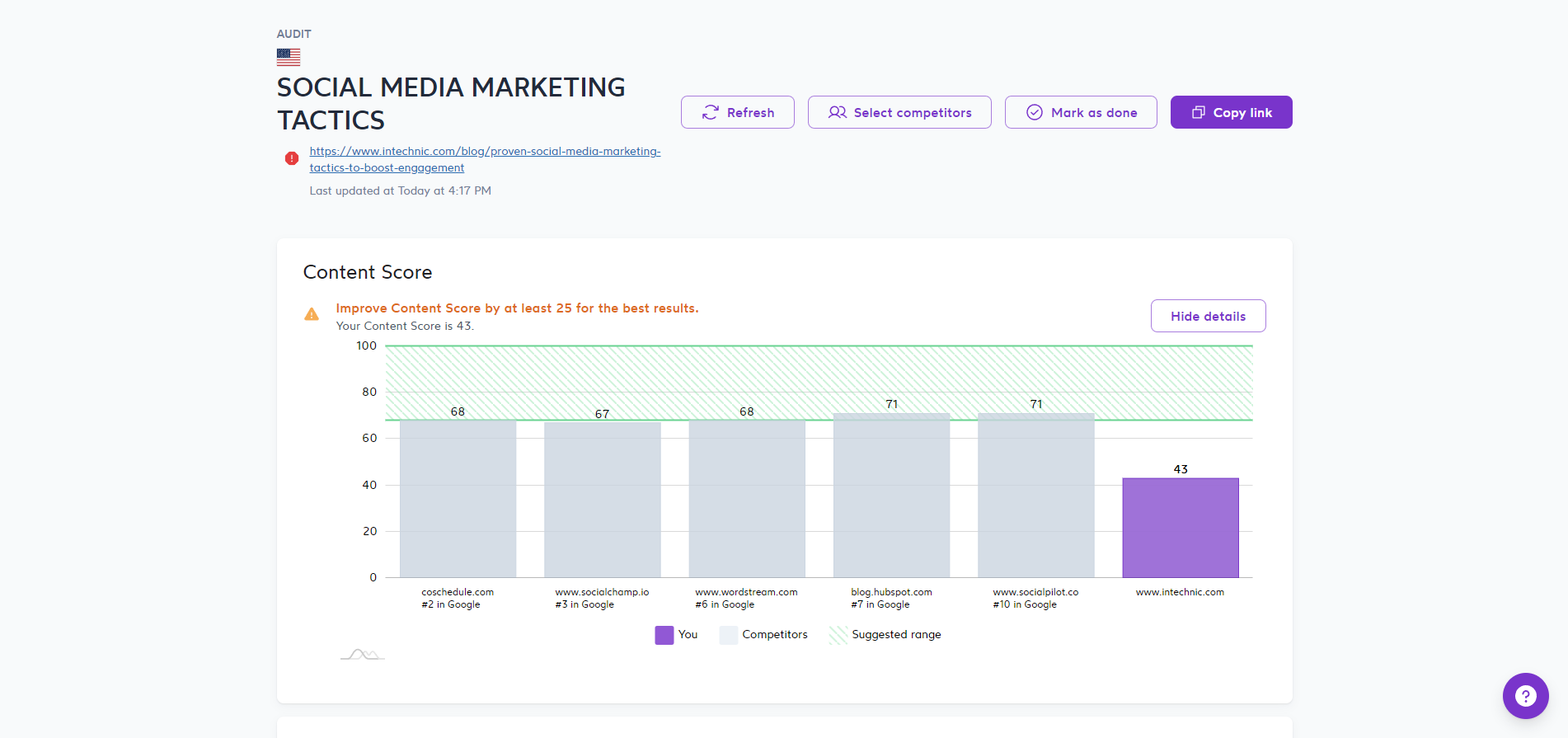Hide Content Score details

tap(1208, 316)
